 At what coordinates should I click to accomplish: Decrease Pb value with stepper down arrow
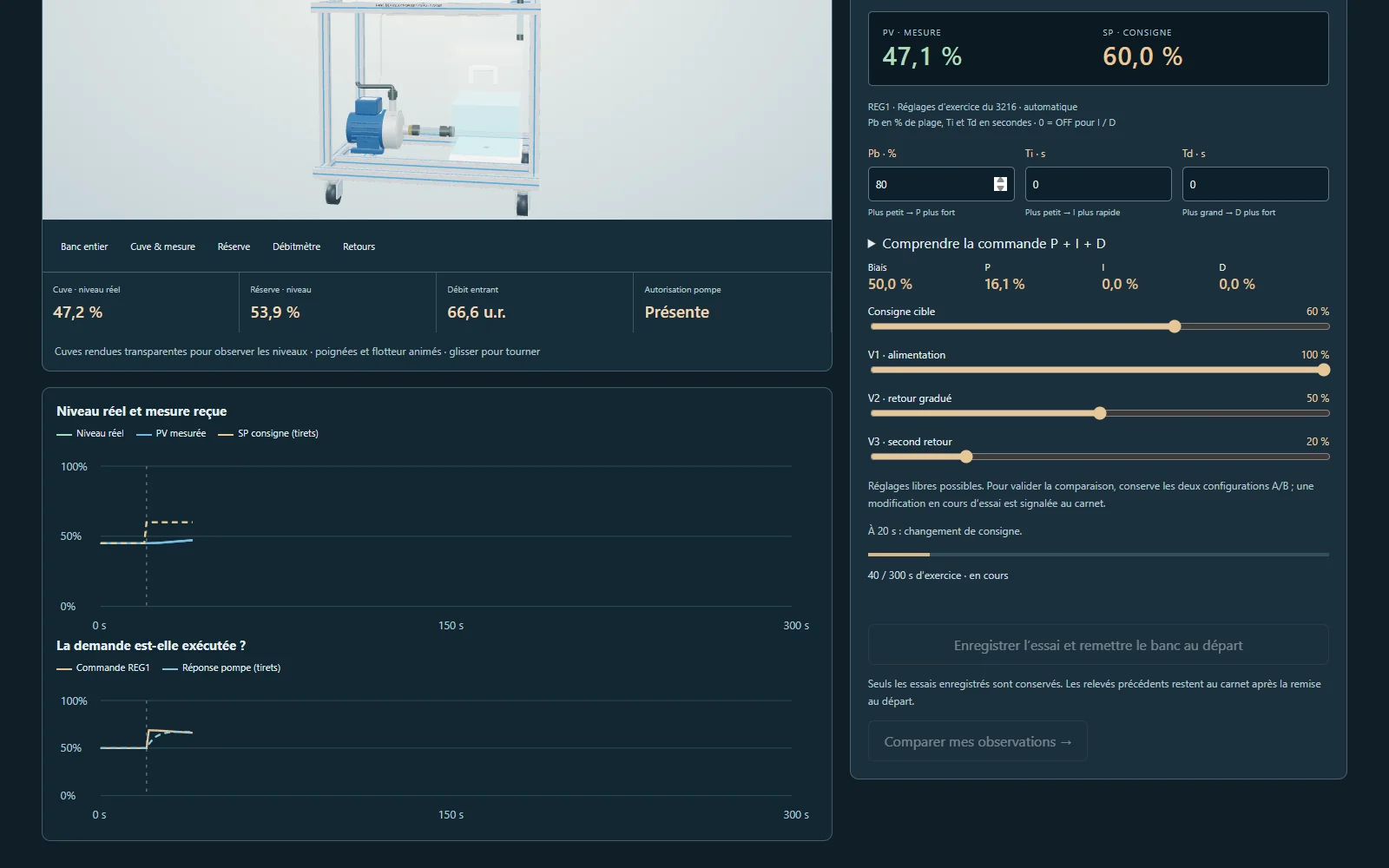click(x=1000, y=188)
